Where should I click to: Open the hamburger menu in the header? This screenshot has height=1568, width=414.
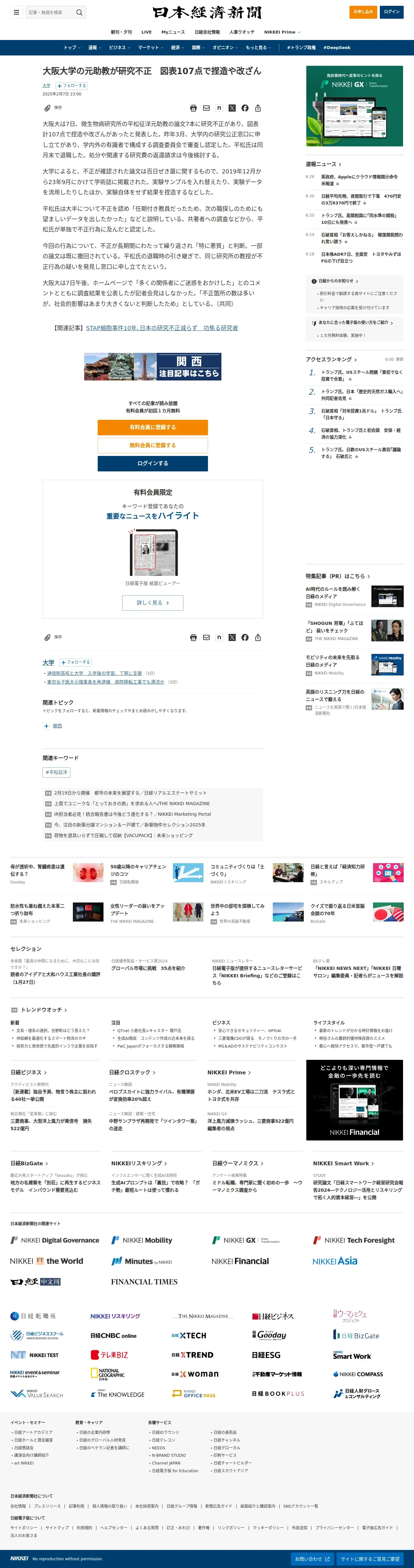coord(16,12)
